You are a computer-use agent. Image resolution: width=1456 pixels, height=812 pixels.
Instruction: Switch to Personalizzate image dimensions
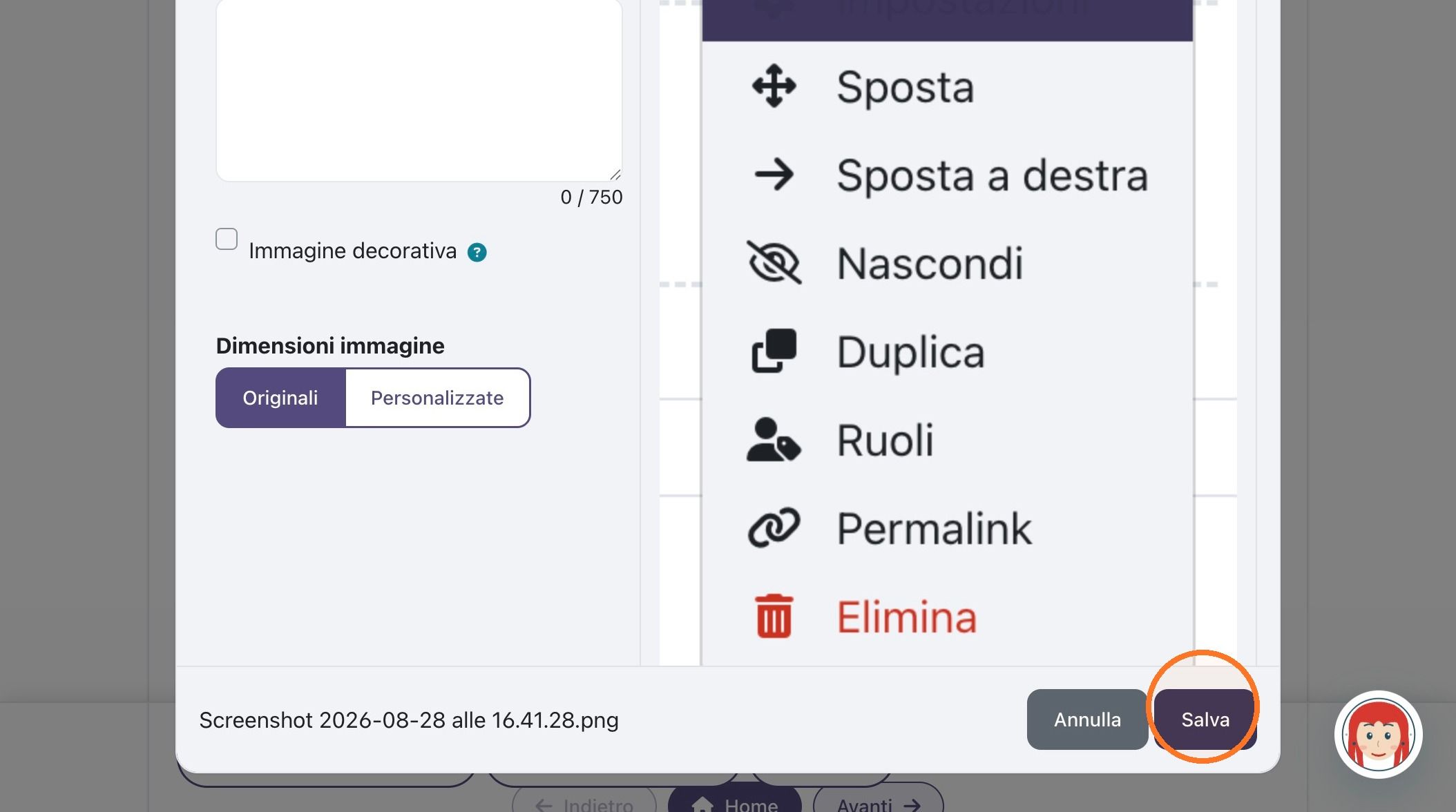437,398
